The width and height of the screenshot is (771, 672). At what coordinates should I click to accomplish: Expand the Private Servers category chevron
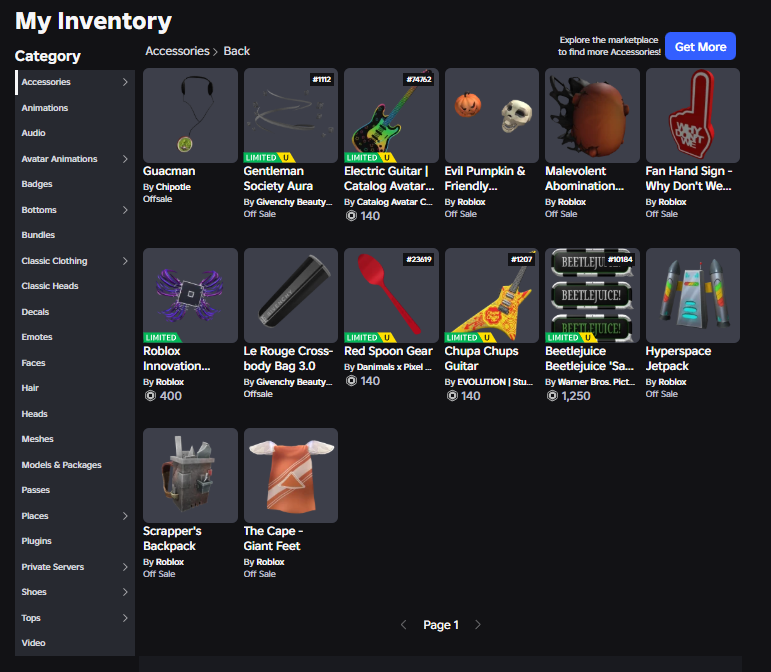point(125,567)
